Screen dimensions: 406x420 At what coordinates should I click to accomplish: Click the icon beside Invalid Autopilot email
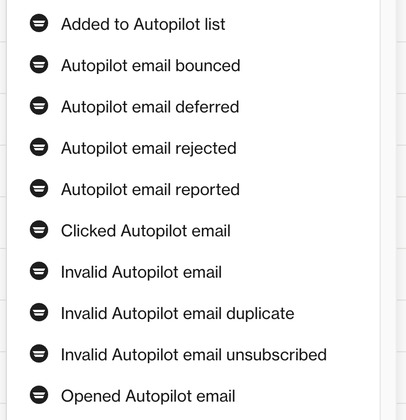[x=39, y=271]
